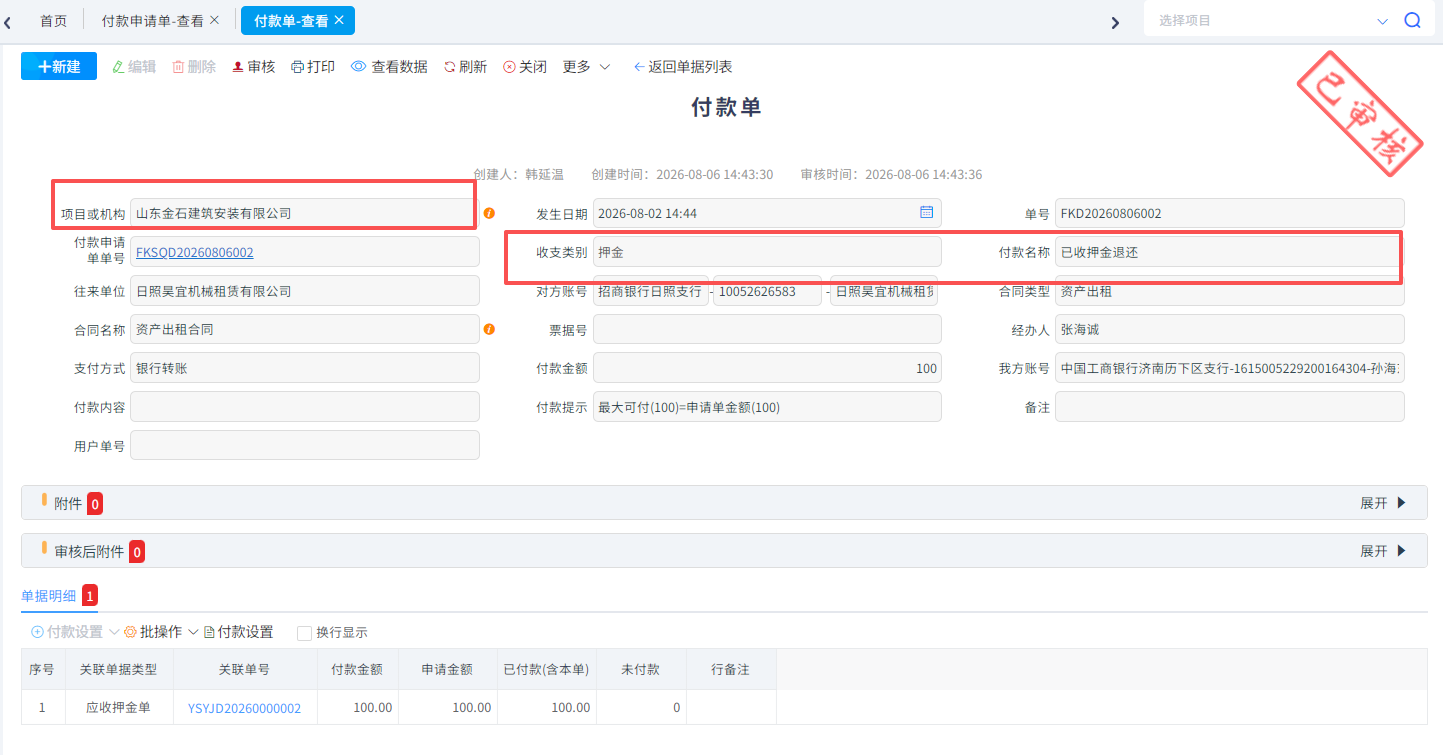The image size is (1443, 755).
Task: Click the 付款金额 field showing 100
Action: 767,368
